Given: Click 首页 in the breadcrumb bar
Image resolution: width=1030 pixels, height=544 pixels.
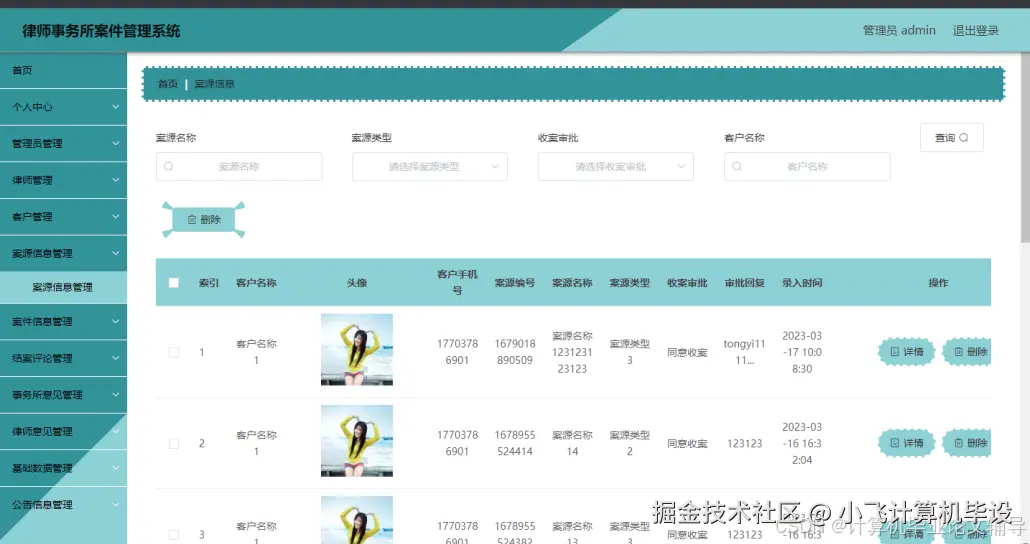Looking at the screenshot, I should click(168, 83).
